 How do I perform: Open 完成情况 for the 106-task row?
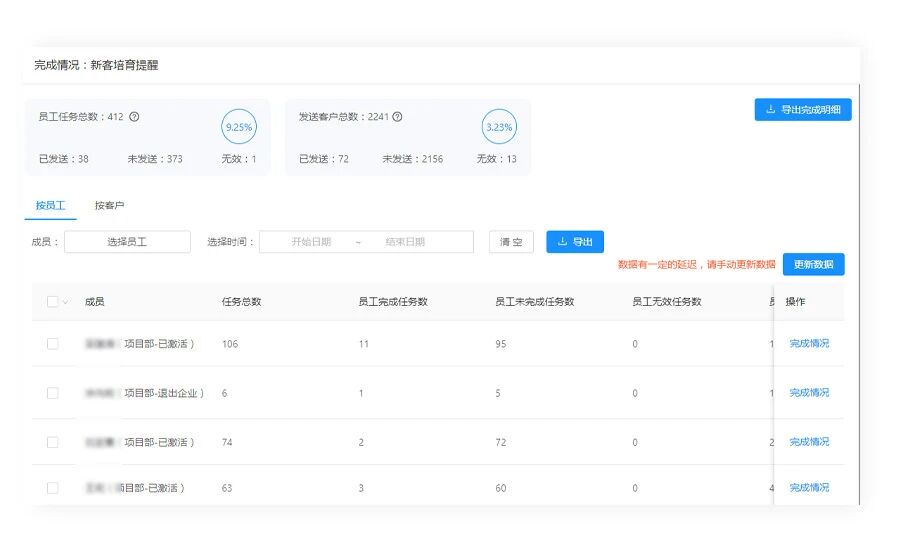809,343
